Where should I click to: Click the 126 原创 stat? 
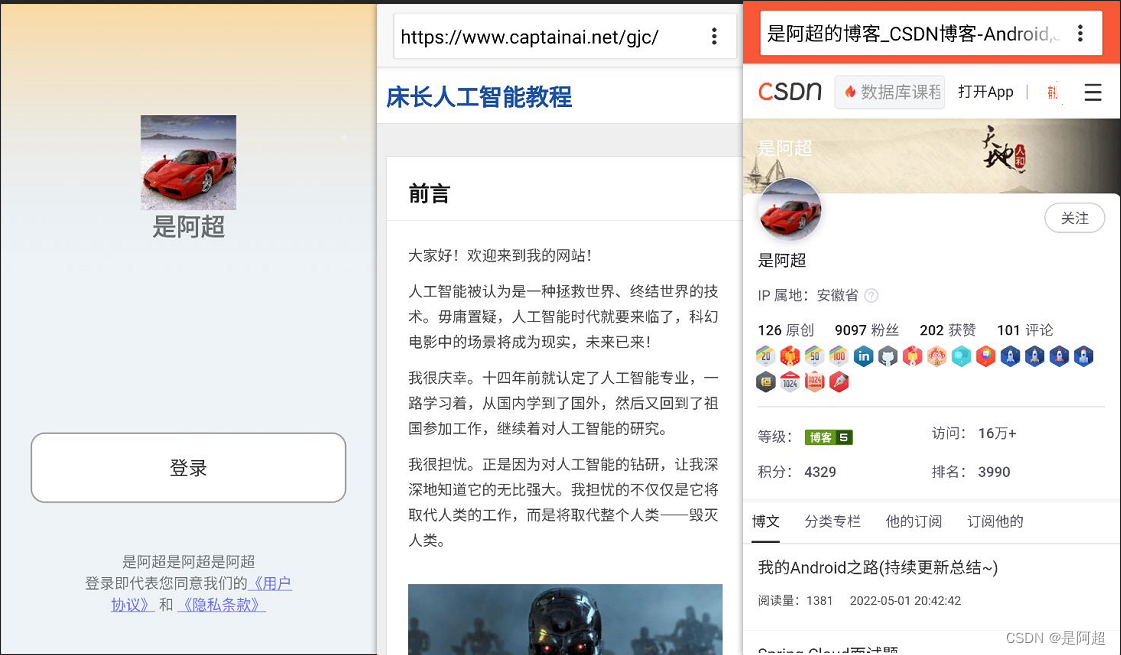(x=786, y=330)
